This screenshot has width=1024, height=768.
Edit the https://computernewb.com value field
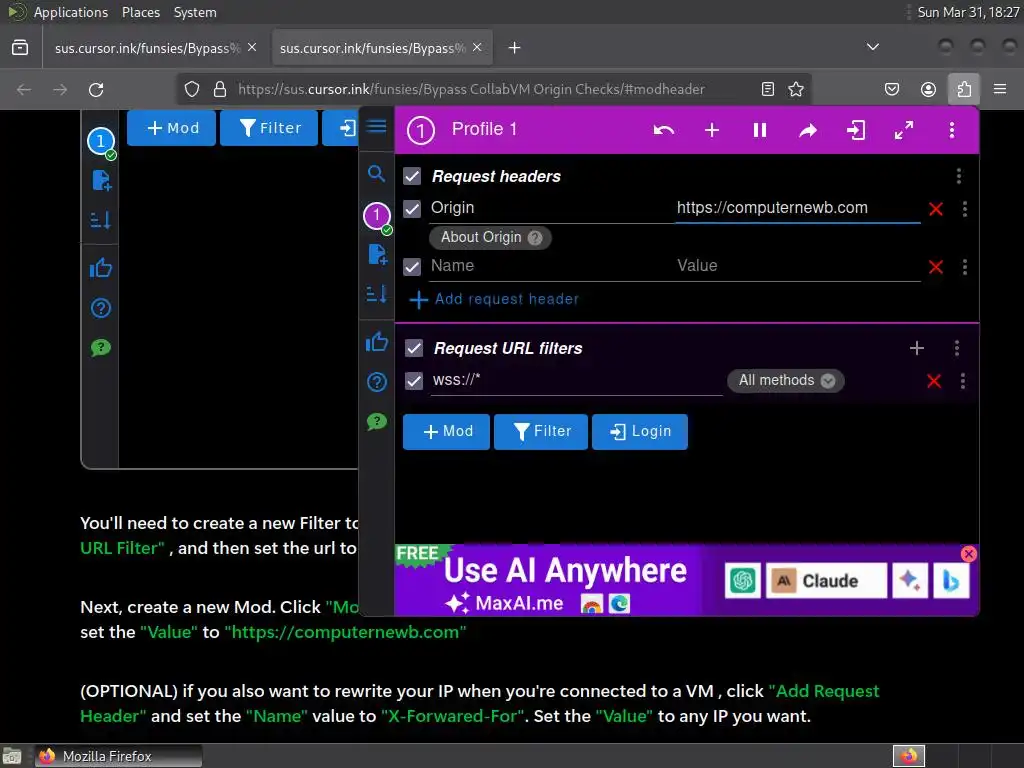(x=798, y=208)
